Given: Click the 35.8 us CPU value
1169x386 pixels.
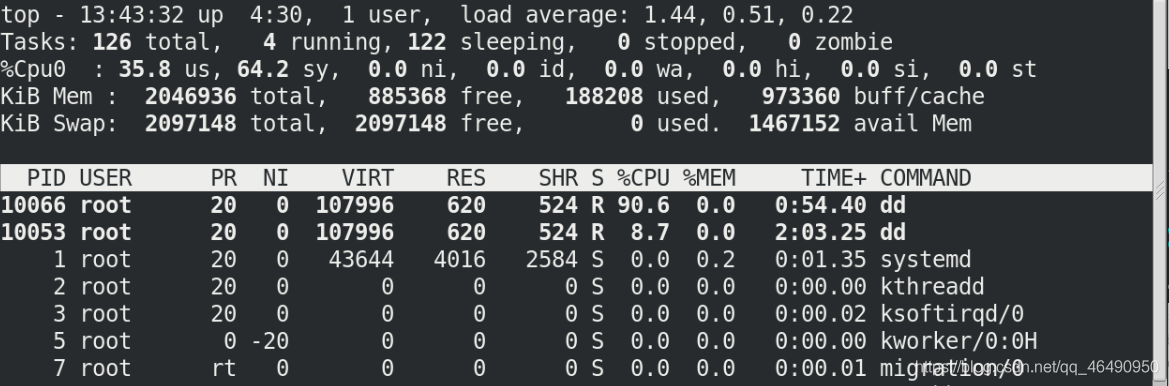Looking at the screenshot, I should coord(144,69).
